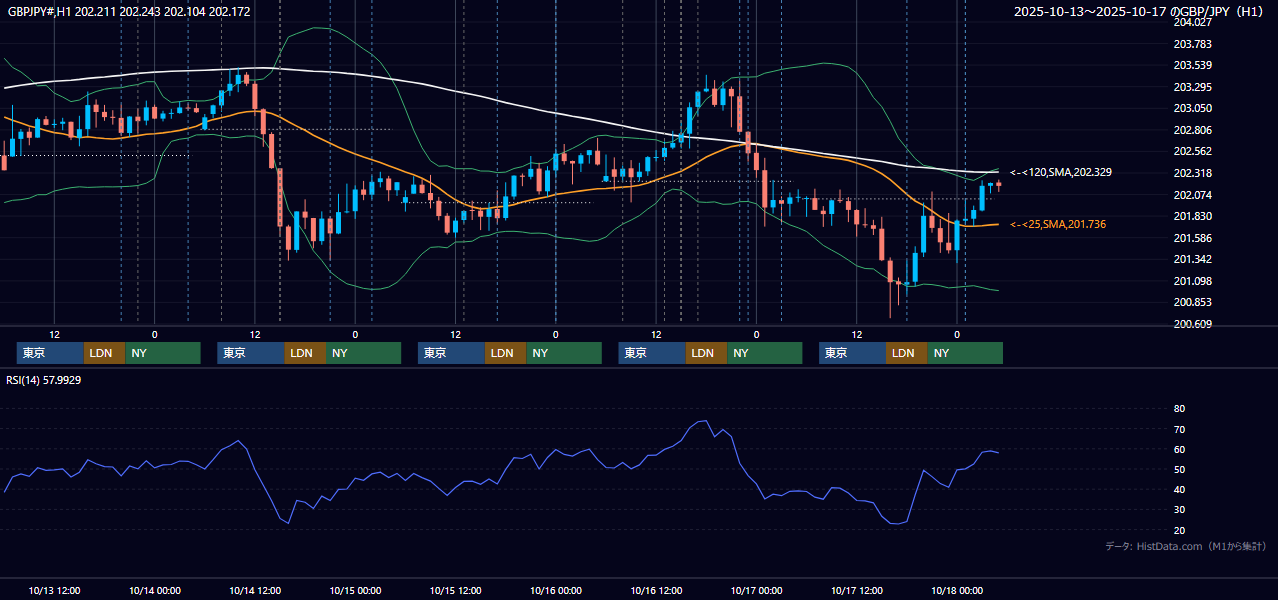The image size is (1278, 600).
Task: Click the 202.806 price axis label
Action: (x=1192, y=130)
